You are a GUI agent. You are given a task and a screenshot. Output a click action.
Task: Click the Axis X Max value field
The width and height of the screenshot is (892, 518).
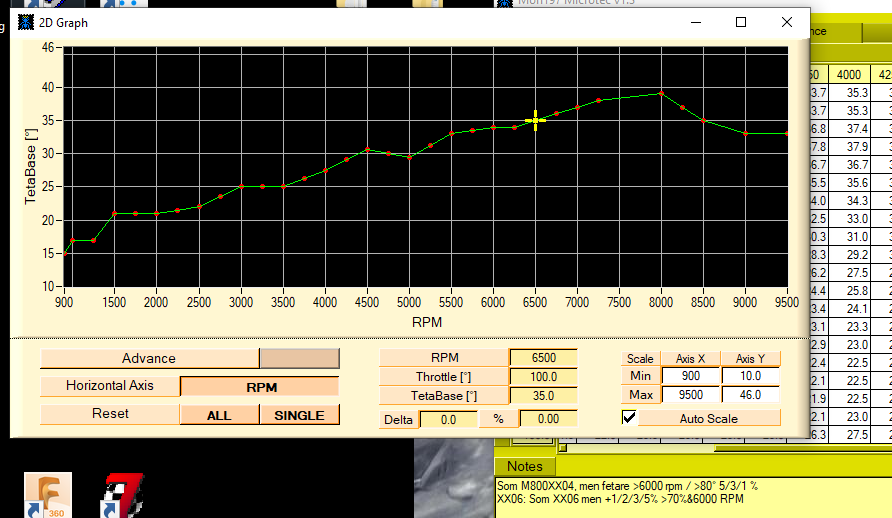pos(689,394)
